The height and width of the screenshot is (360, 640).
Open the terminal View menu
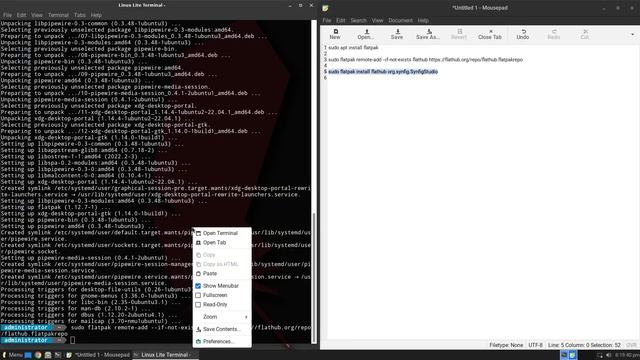(x=37, y=15)
